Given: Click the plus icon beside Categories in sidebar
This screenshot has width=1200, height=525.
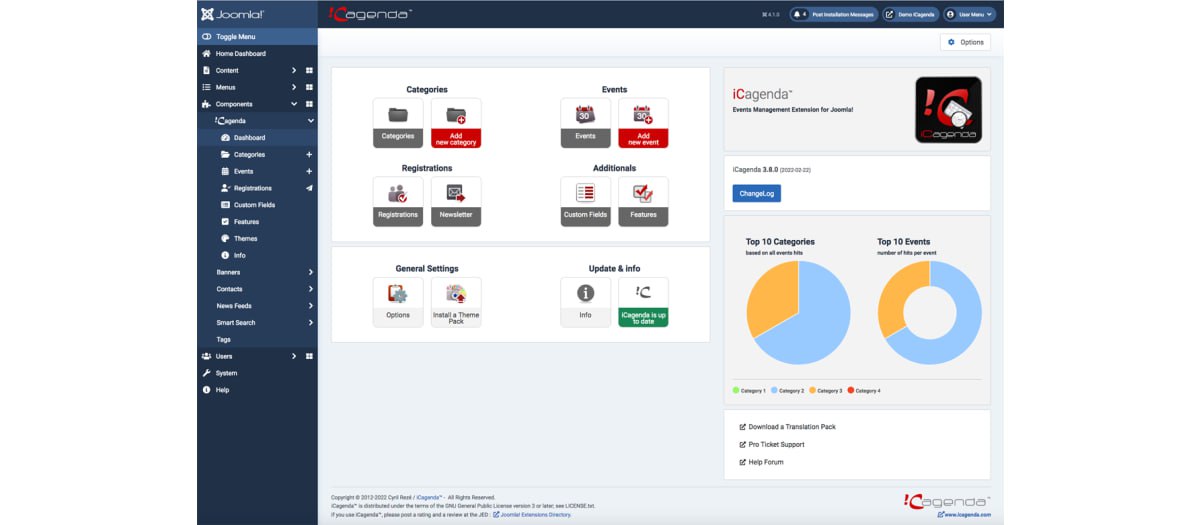Looking at the screenshot, I should pos(309,155).
